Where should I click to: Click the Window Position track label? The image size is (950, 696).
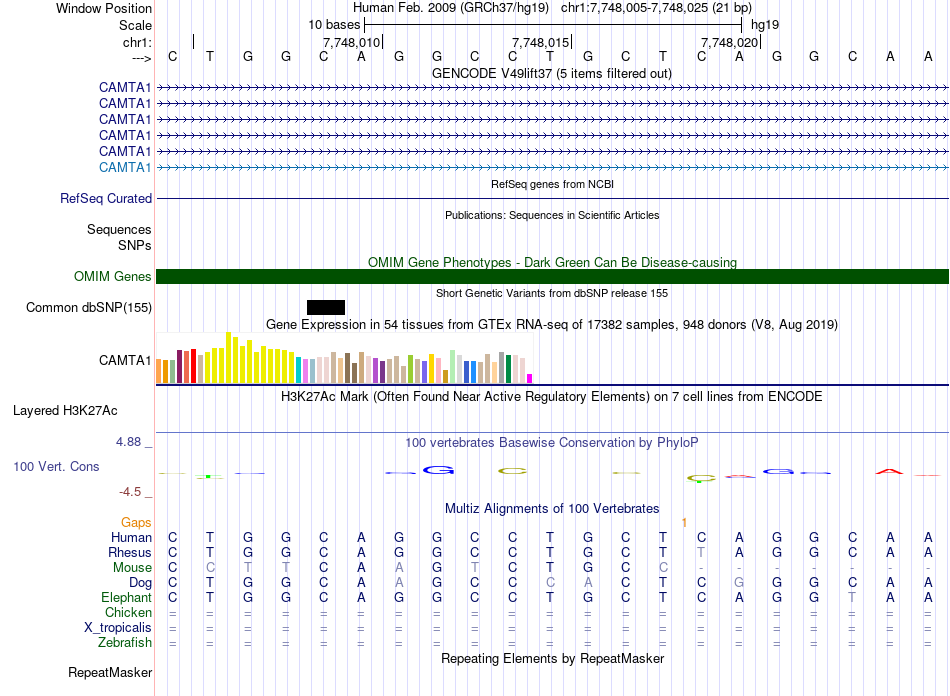[104, 8]
